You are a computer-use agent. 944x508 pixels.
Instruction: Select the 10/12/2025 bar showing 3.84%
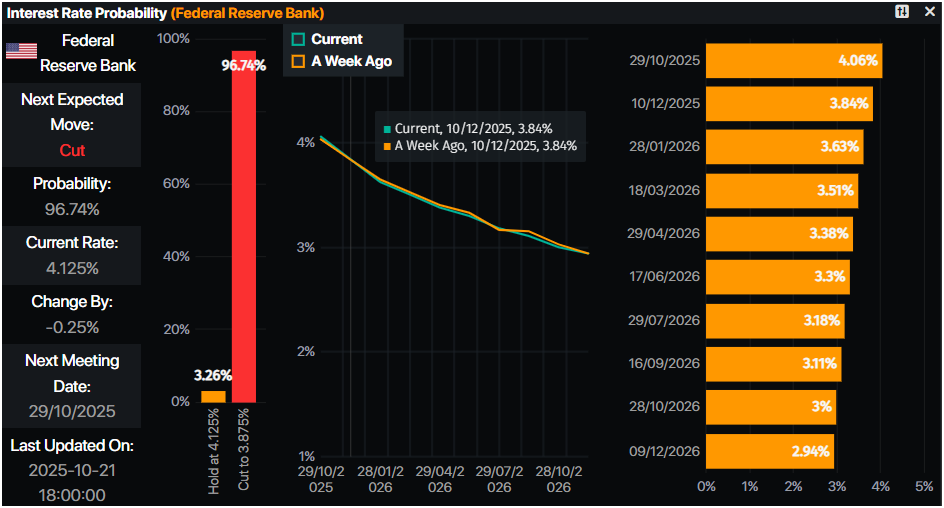pos(788,104)
